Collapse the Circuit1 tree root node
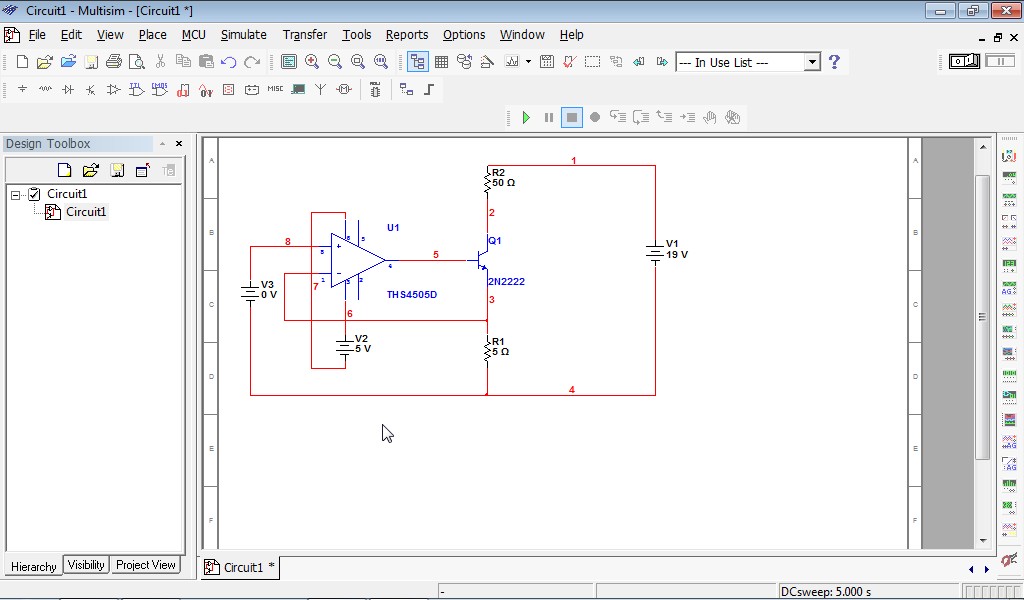The height and width of the screenshot is (600, 1024). coord(16,195)
